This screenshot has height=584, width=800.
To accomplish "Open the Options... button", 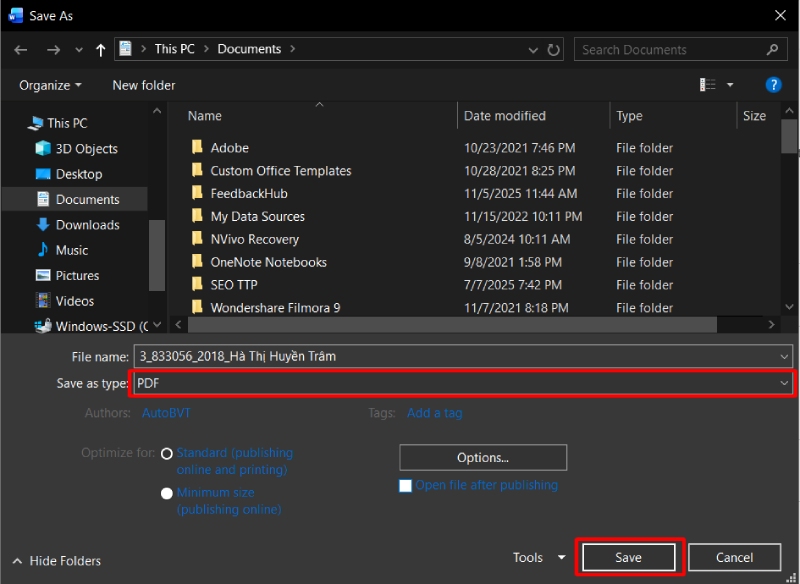I will click(x=483, y=458).
